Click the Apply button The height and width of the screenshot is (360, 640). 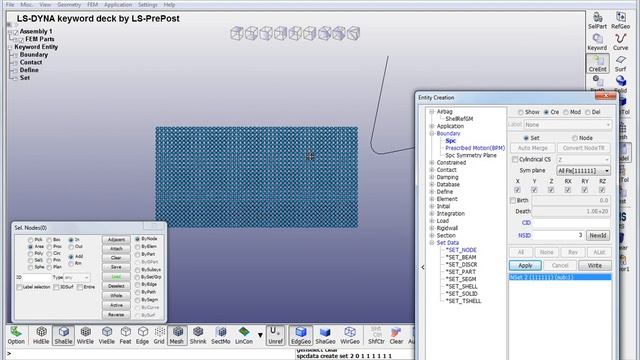(x=525, y=265)
